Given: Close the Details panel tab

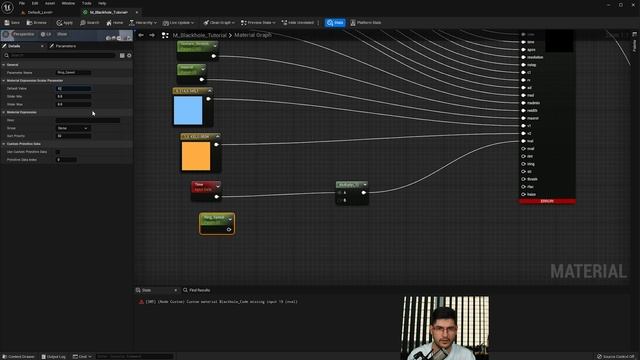Looking at the screenshot, I should (x=42, y=46).
